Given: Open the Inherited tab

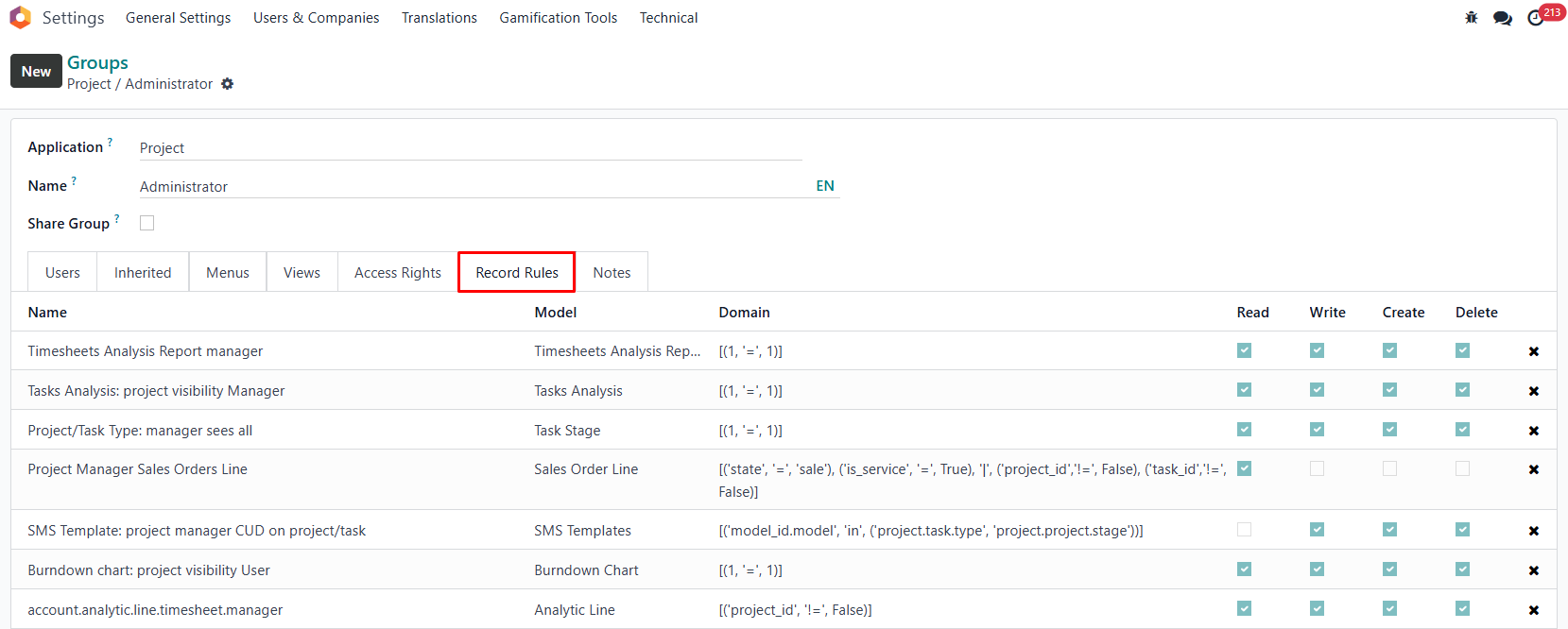Looking at the screenshot, I should tap(143, 273).
